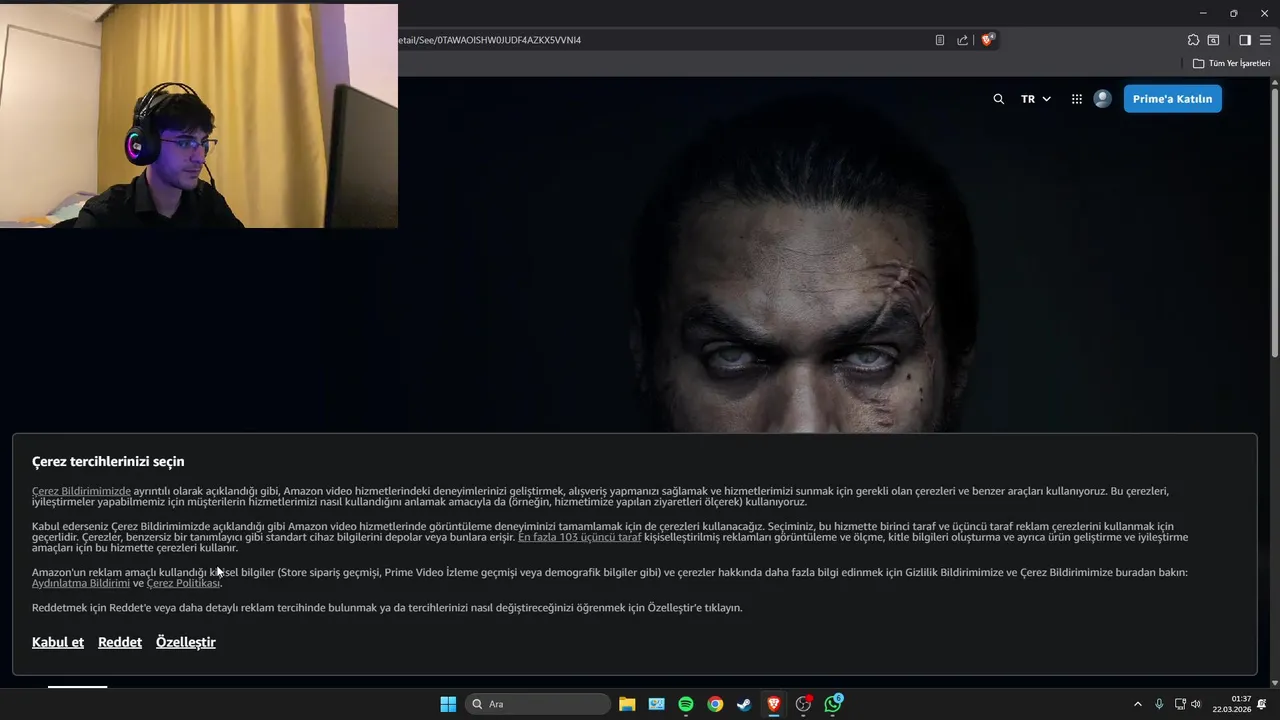Open the Prime Video search icon
1280x720 pixels.
coord(998,99)
